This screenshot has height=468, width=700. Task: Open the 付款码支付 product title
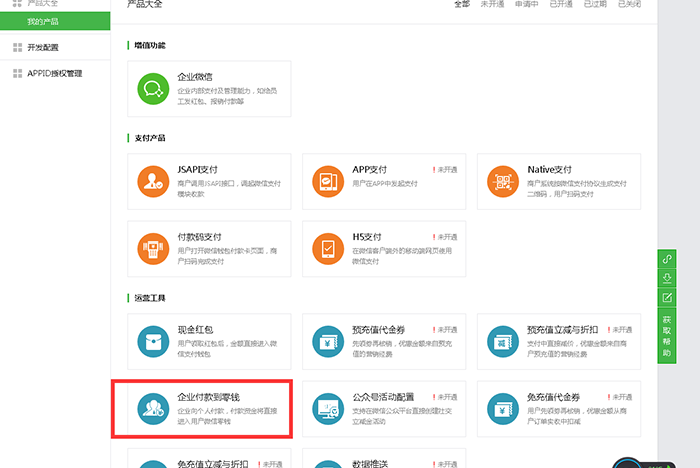tap(200, 237)
